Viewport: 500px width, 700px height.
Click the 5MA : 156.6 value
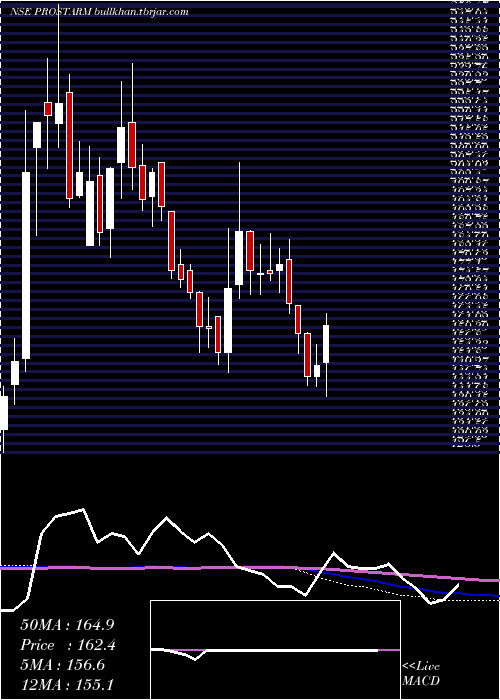(x=62, y=665)
